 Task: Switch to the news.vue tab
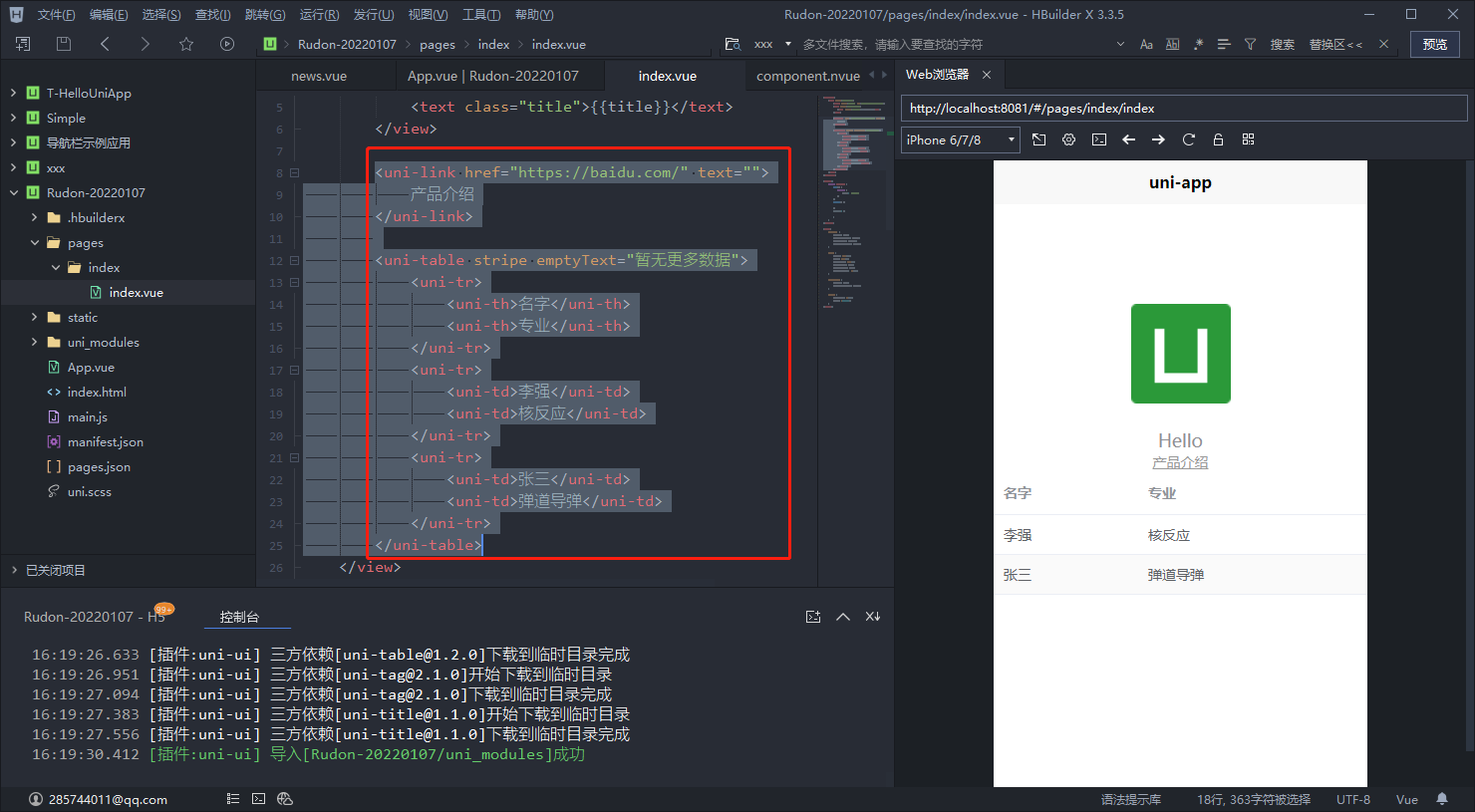pyautogui.click(x=319, y=76)
